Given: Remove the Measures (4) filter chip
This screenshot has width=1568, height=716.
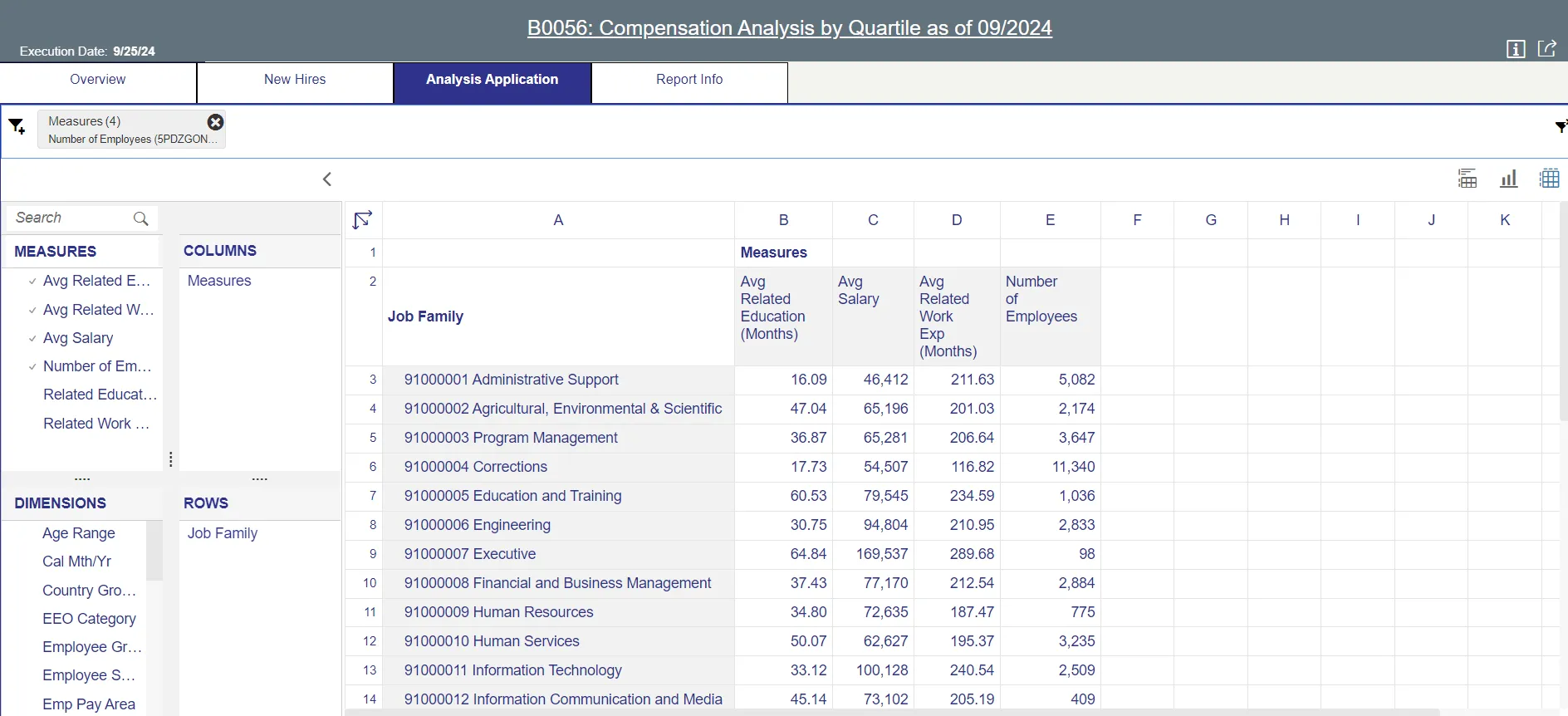Looking at the screenshot, I should point(215,122).
